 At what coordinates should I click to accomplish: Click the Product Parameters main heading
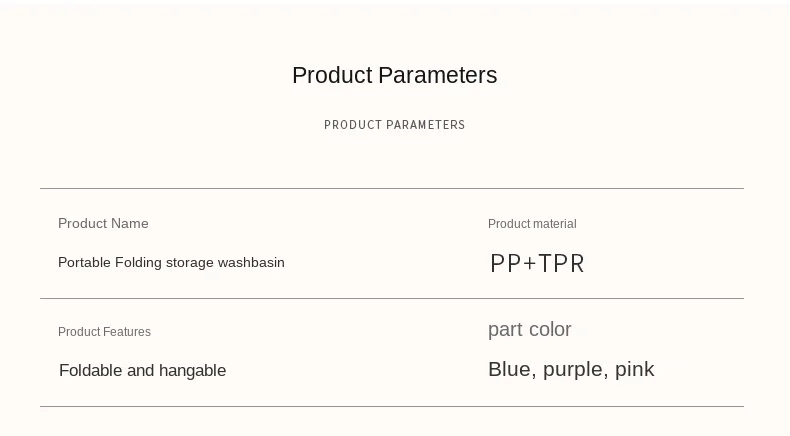pos(394,76)
